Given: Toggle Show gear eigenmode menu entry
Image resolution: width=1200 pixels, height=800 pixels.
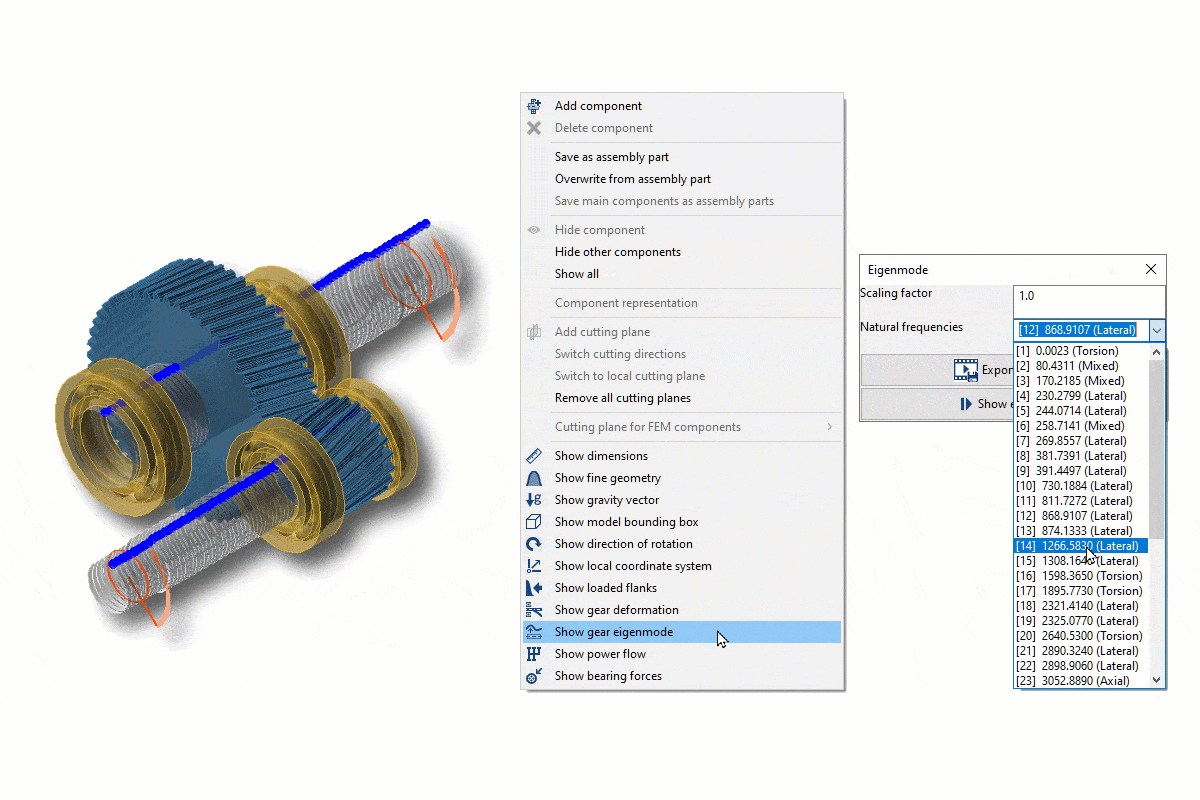Looking at the screenshot, I should [614, 632].
